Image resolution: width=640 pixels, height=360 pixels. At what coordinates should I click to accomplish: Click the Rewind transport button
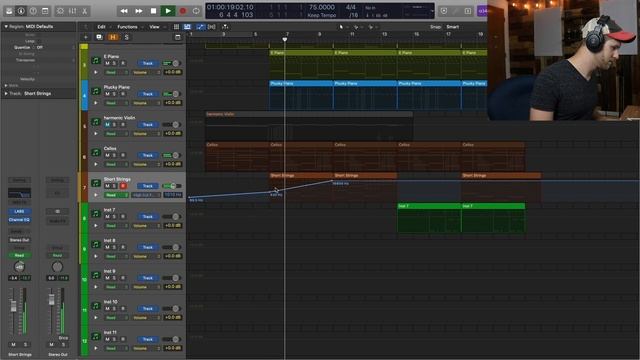[x=124, y=11]
